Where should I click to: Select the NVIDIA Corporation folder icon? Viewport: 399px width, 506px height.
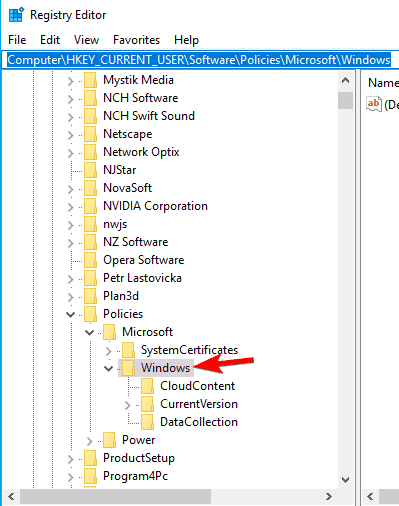(x=90, y=206)
